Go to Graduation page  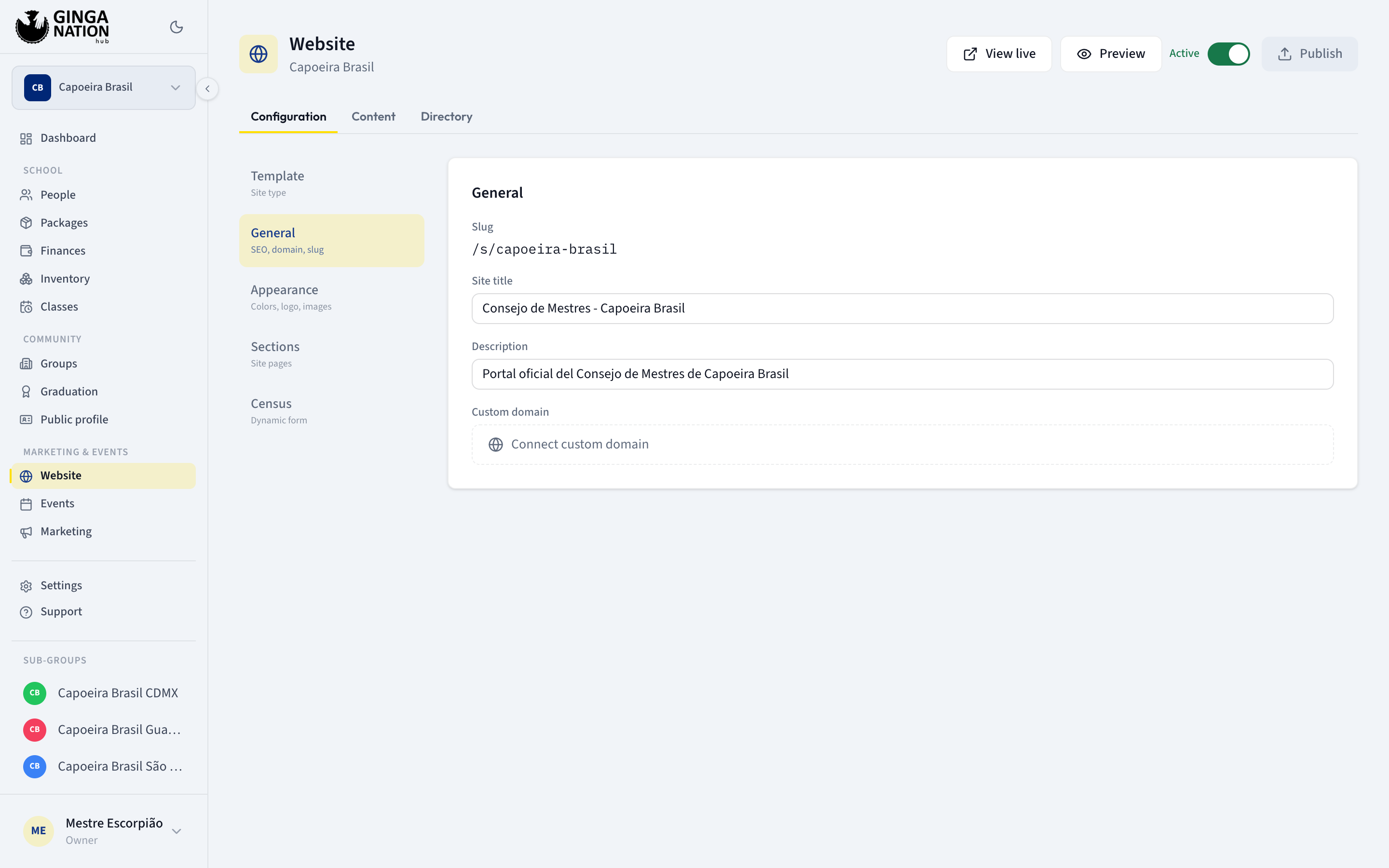(103, 392)
